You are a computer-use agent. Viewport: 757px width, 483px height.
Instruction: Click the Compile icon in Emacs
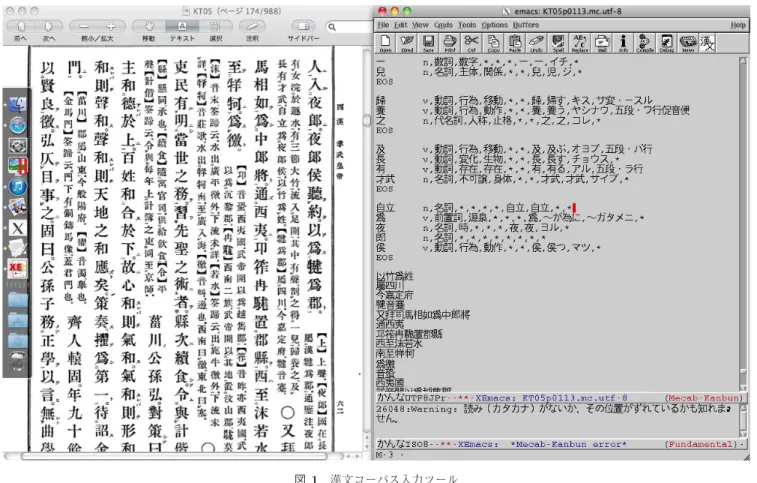click(x=645, y=43)
